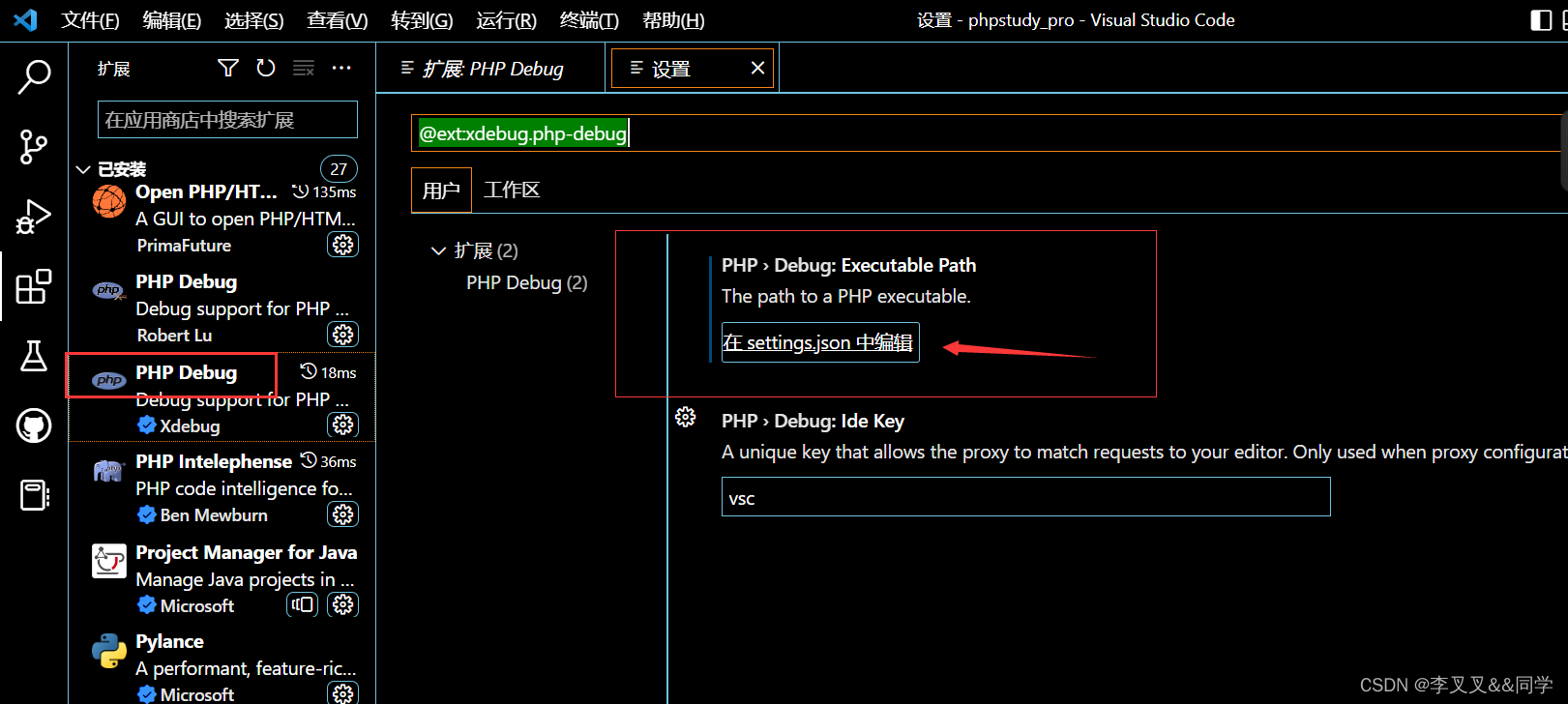The height and width of the screenshot is (704, 1568).
Task: Open manage gear for PHP Intelephense
Action: point(342,514)
